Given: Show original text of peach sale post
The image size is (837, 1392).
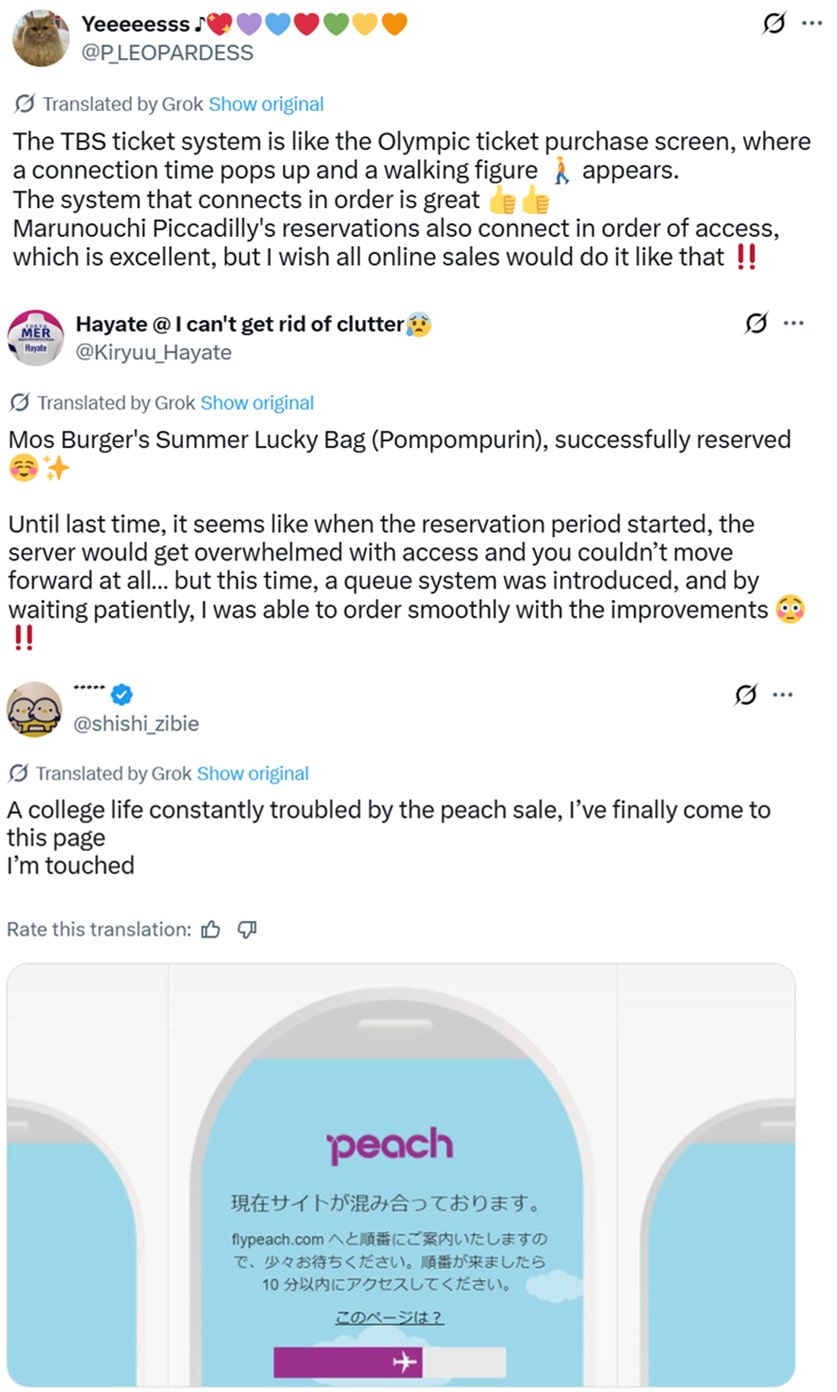Looking at the screenshot, I should [253, 774].
